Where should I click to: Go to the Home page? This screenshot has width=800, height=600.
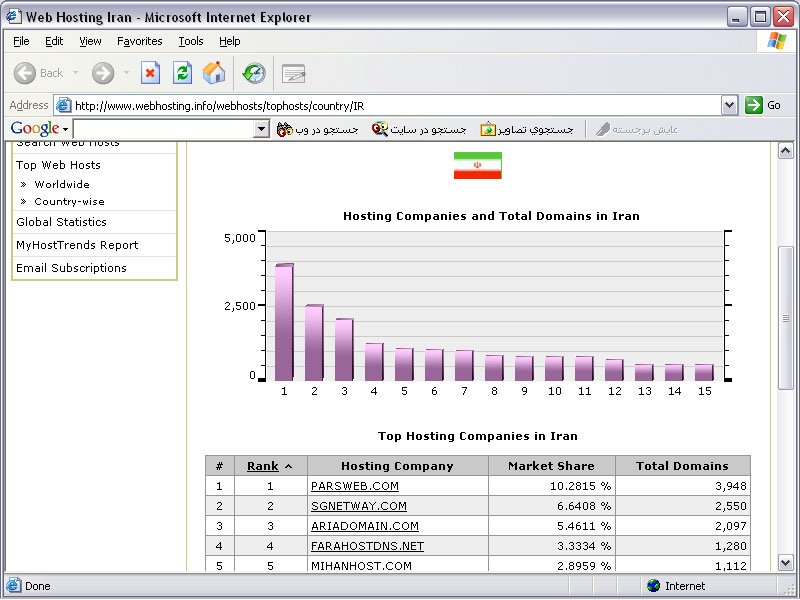214,73
